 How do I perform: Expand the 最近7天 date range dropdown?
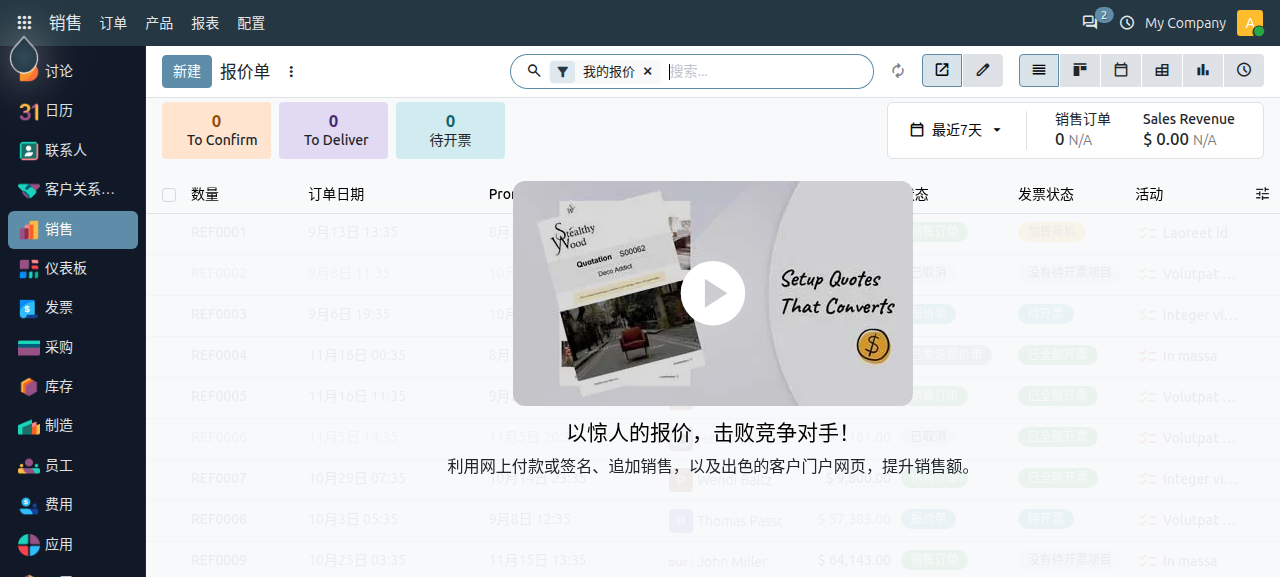point(956,130)
